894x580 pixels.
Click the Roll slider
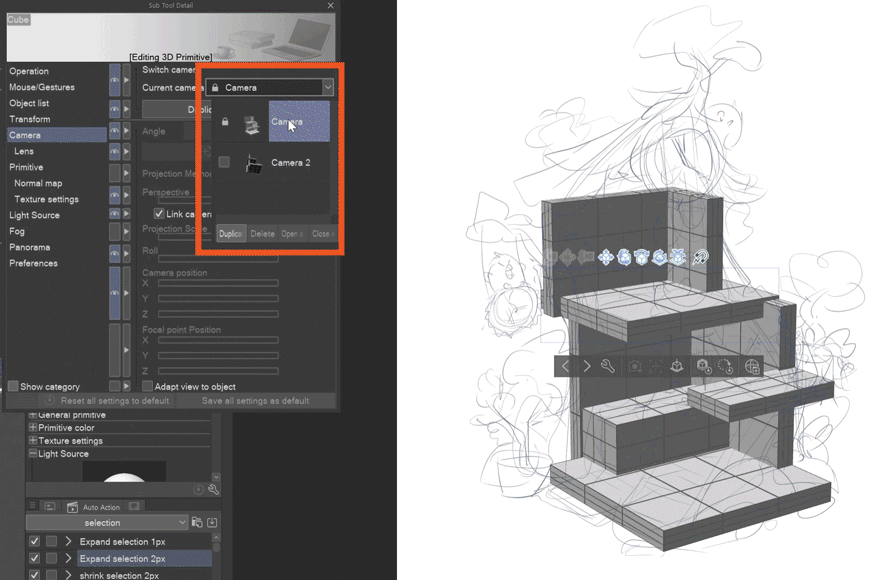218,259
